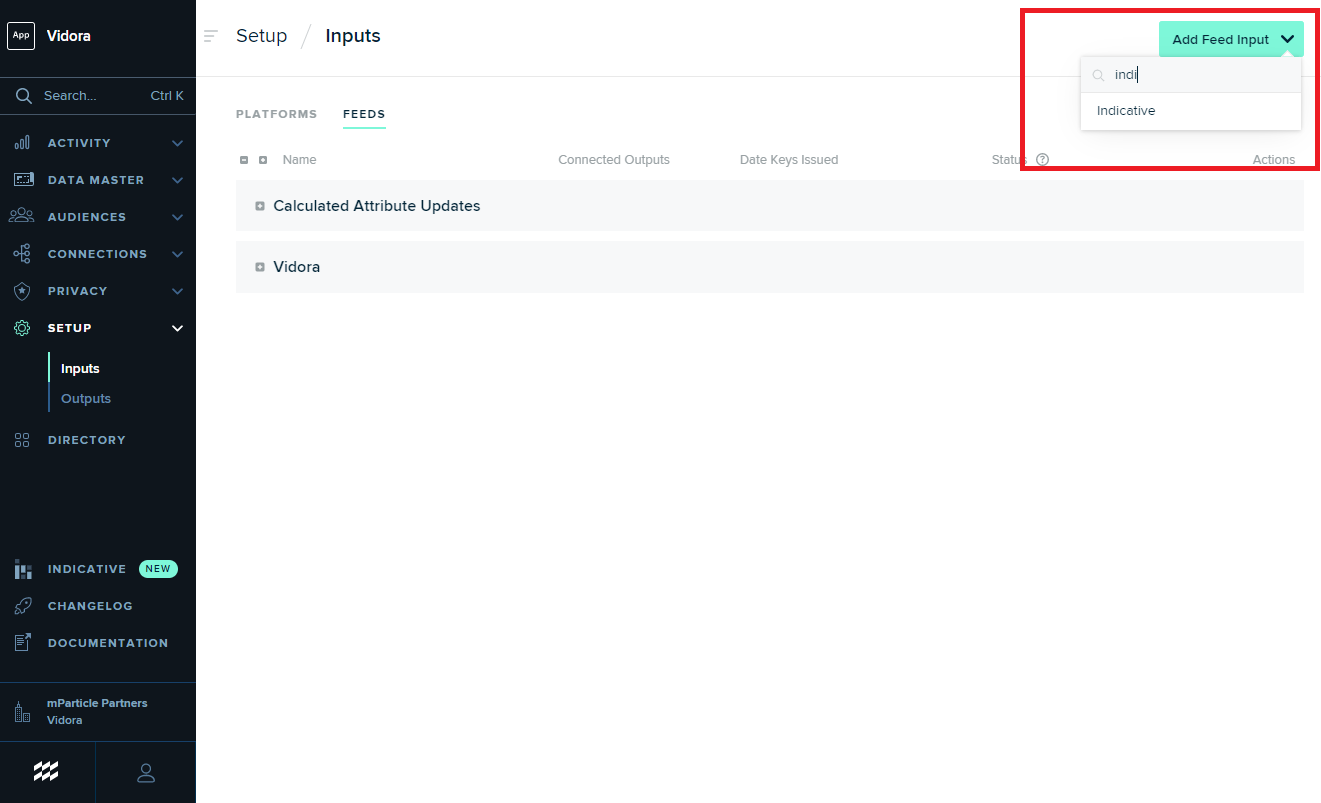Viewport: 1321px width, 803px height.
Task: Click the NEW badge next to Indicative
Action: [158, 569]
